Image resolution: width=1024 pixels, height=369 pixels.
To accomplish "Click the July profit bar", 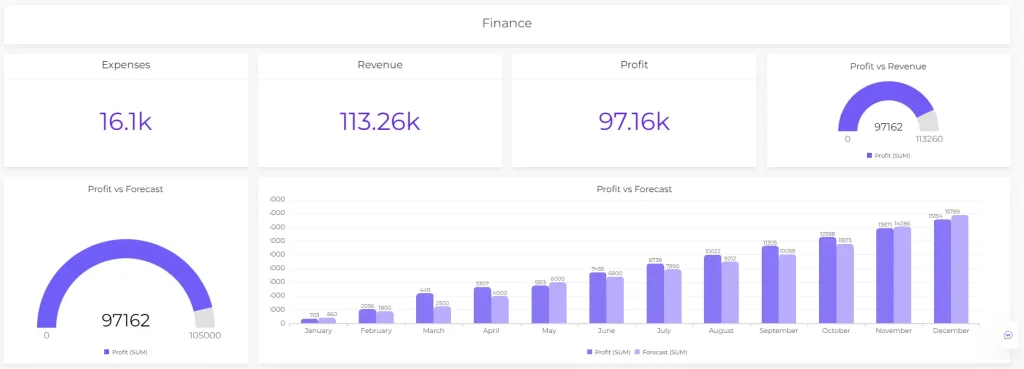I will (x=656, y=294).
